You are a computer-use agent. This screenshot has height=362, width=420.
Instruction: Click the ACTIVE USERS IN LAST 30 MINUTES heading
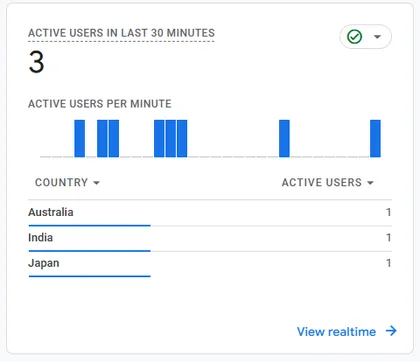[x=121, y=33]
